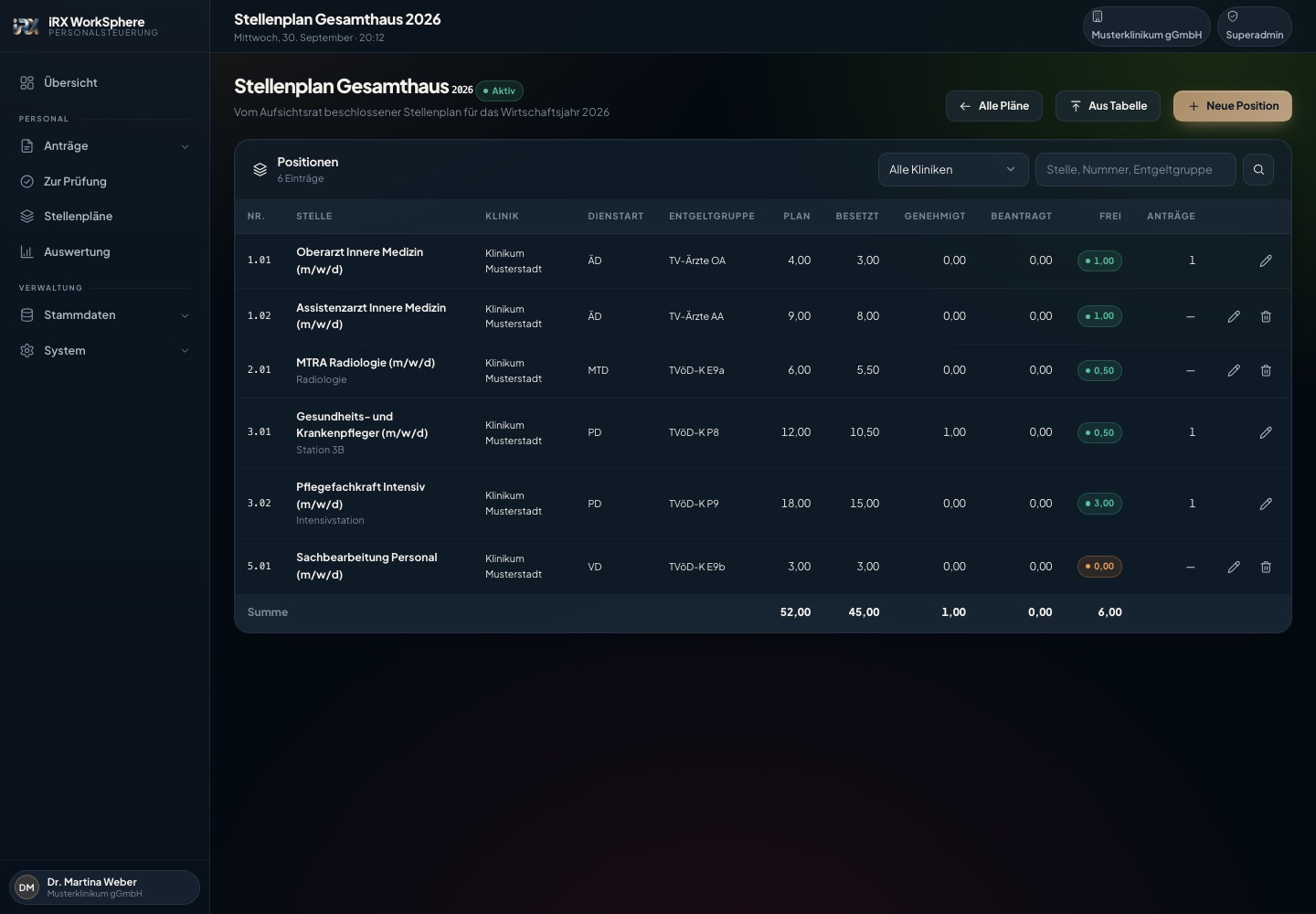
Task: Edit the Sachbearbeitung Personal position
Action: click(x=1234, y=567)
